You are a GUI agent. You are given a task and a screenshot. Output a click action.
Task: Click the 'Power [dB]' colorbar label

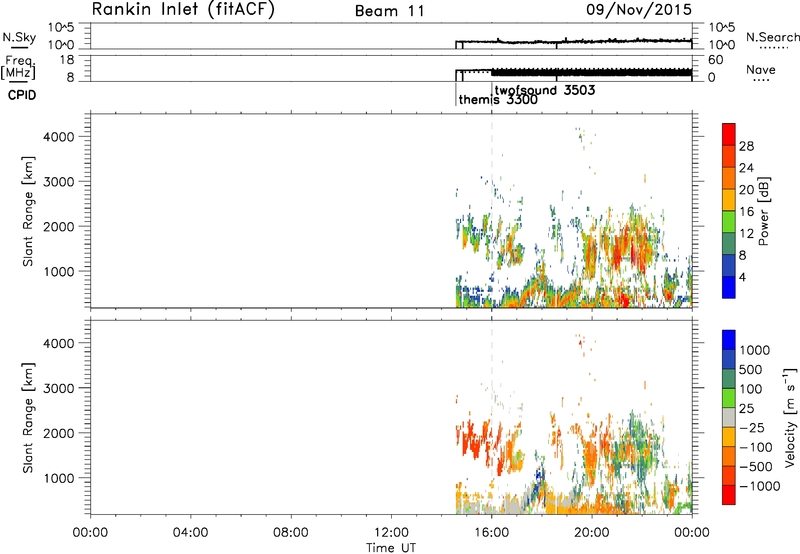click(x=764, y=211)
